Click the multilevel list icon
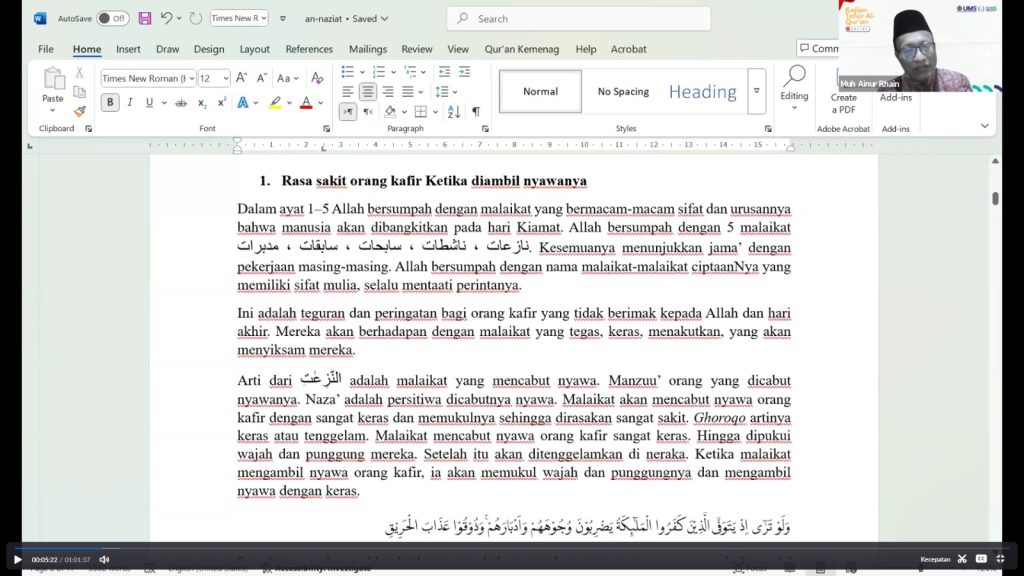This screenshot has width=1024, height=576. (x=410, y=72)
